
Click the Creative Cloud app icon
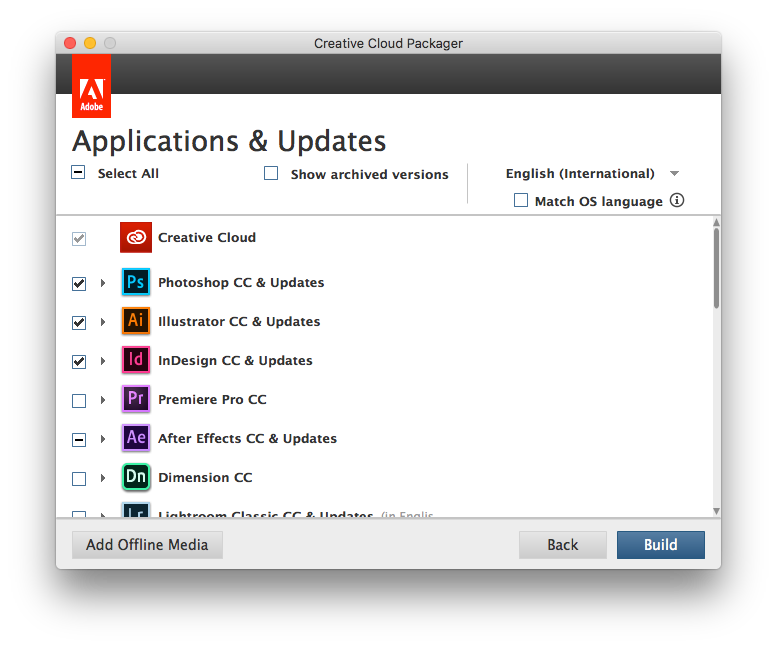click(x=136, y=237)
